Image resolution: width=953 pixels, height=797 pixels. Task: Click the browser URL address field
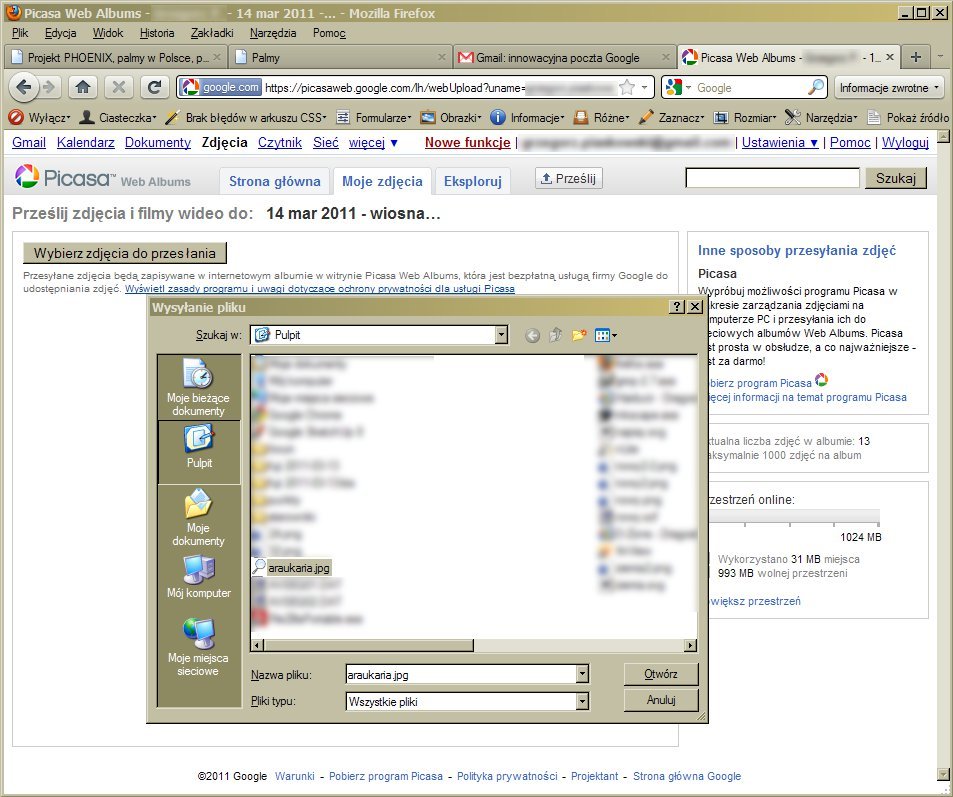coord(395,88)
